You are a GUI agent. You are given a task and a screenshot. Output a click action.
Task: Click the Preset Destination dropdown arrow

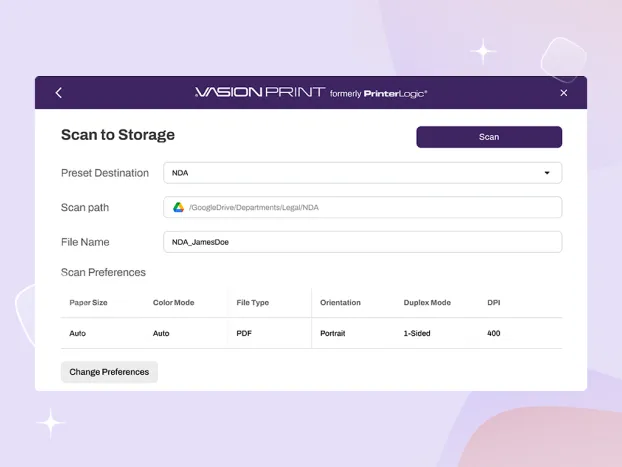(547, 173)
